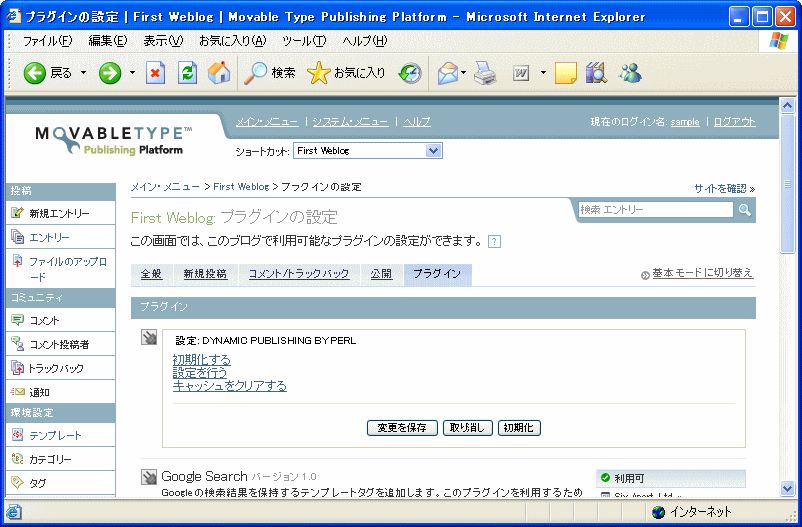The width and height of the screenshot is (802, 527).
Task: Expand the Back button history arrow
Action: pyautogui.click(x=83, y=73)
